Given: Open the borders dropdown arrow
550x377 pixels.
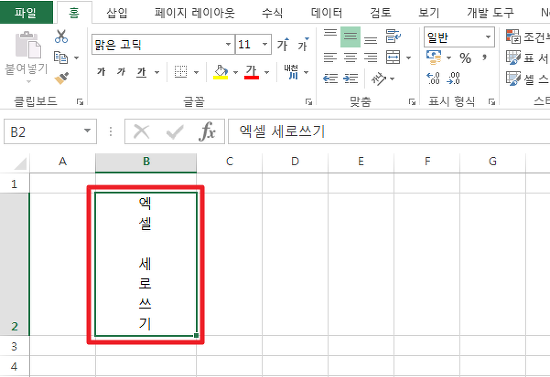Looking at the screenshot, I should pyautogui.click(x=196, y=72).
